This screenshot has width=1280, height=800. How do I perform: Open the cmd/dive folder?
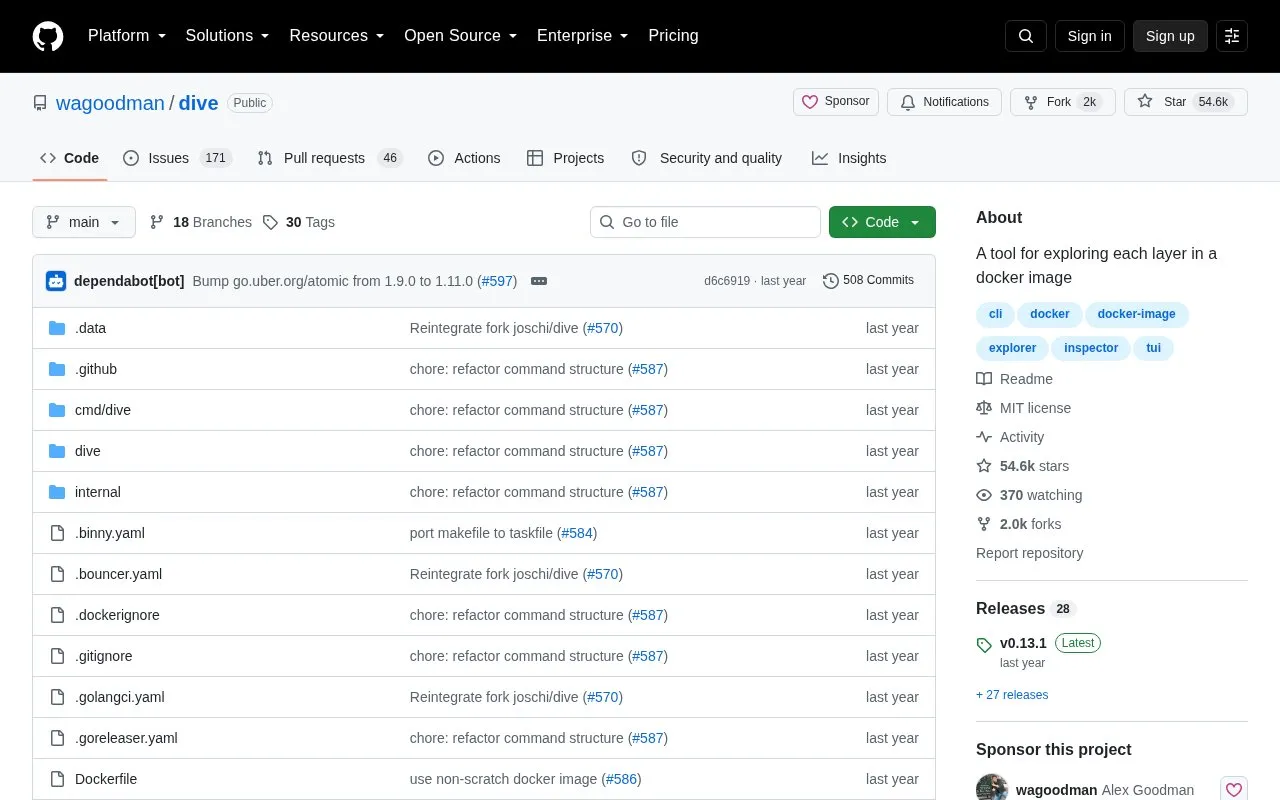click(x=103, y=410)
